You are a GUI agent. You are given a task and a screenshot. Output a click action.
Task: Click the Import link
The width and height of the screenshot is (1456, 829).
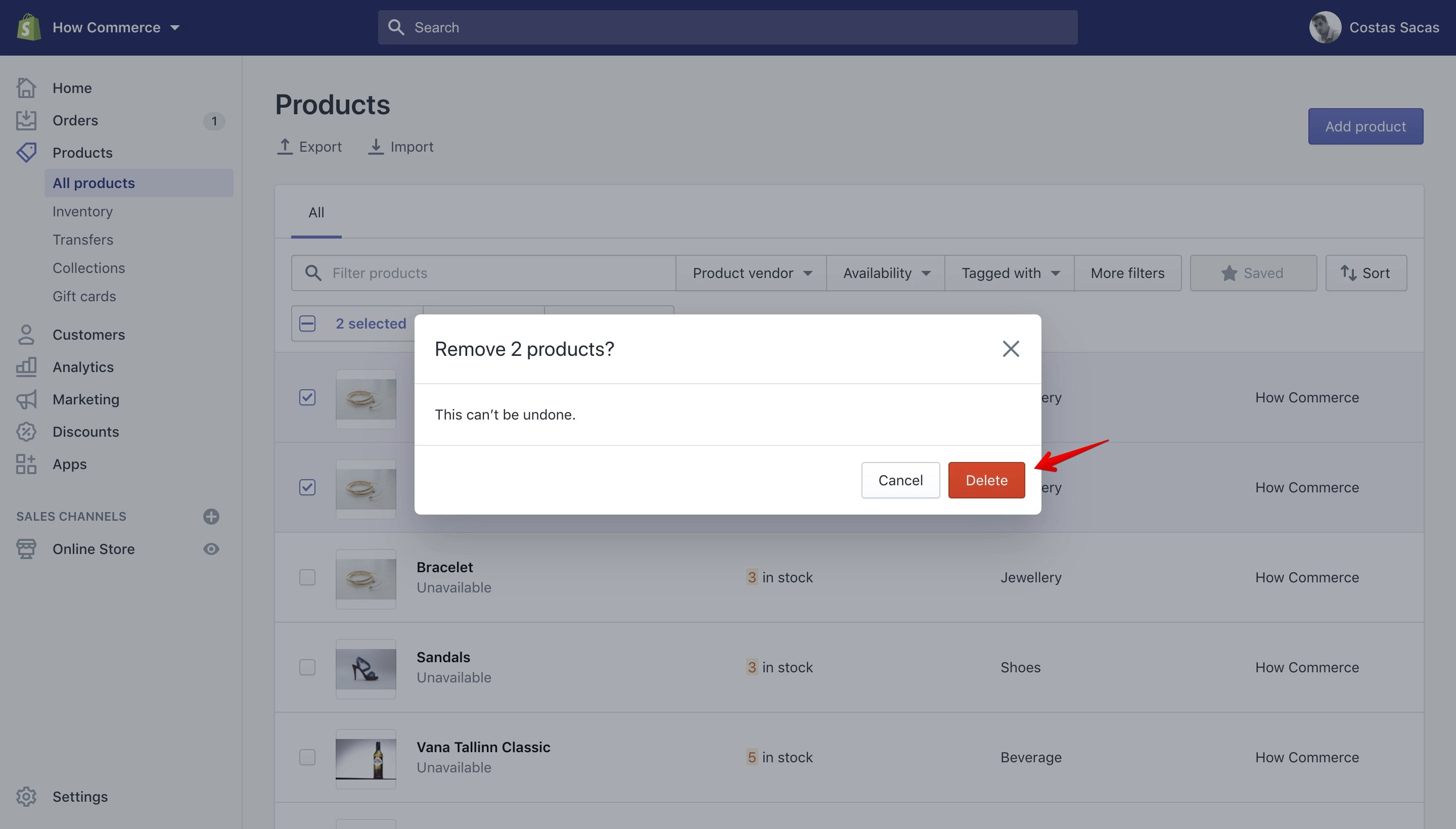[x=401, y=146]
